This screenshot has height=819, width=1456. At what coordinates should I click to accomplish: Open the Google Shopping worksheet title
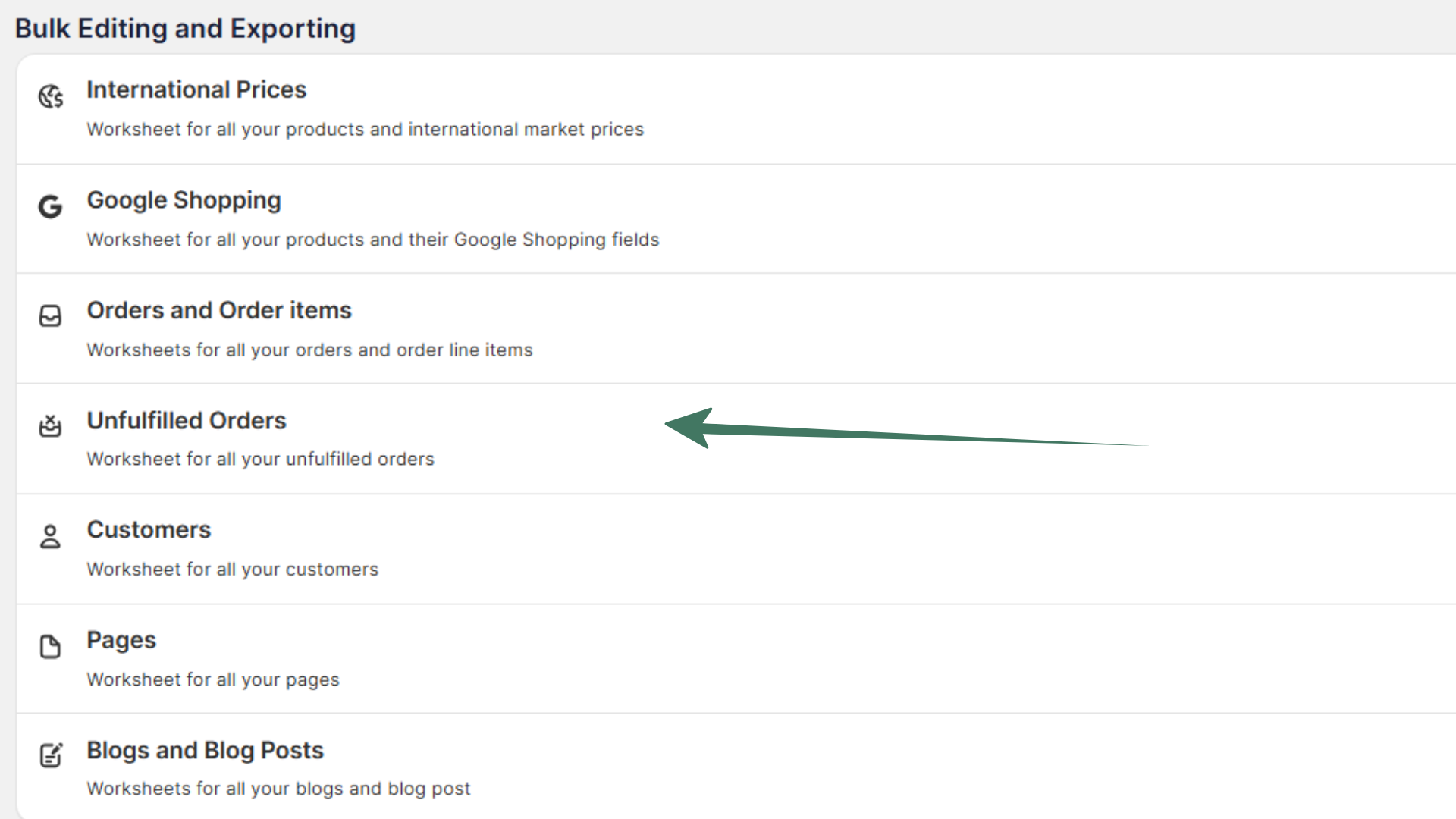point(184,200)
